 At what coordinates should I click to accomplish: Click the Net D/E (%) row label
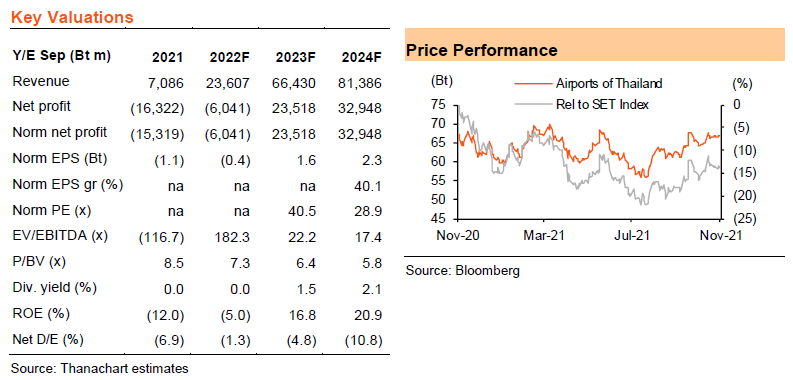point(46,340)
